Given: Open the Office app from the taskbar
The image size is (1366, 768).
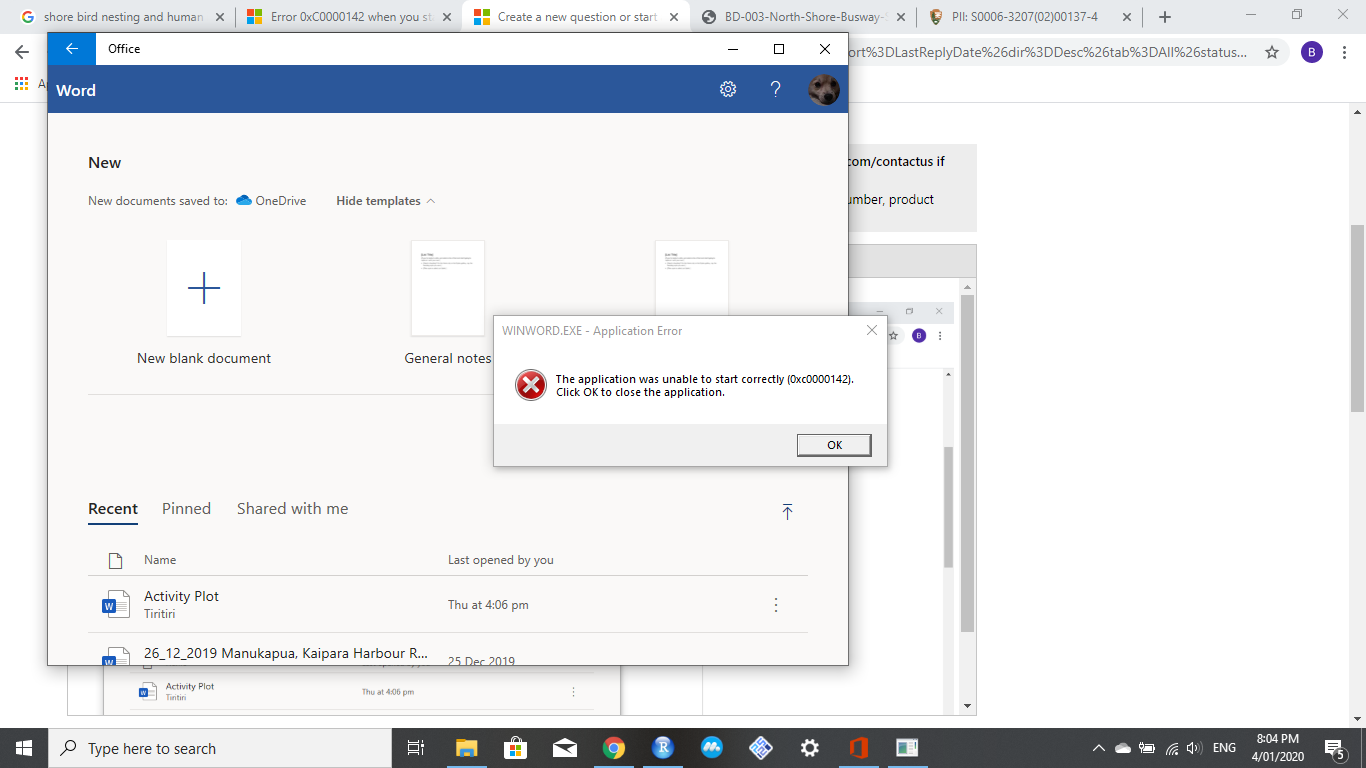Looking at the screenshot, I should coord(858,748).
